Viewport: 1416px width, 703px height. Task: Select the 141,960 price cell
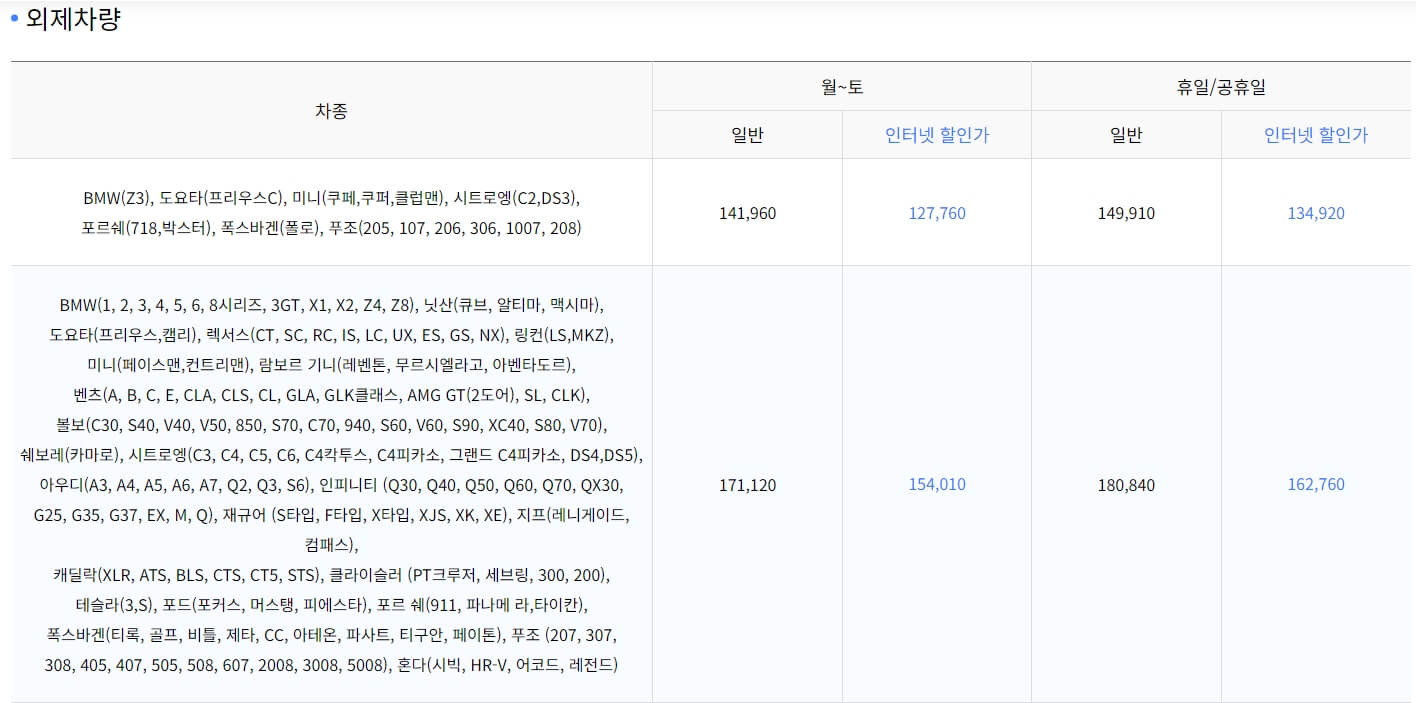[747, 213]
